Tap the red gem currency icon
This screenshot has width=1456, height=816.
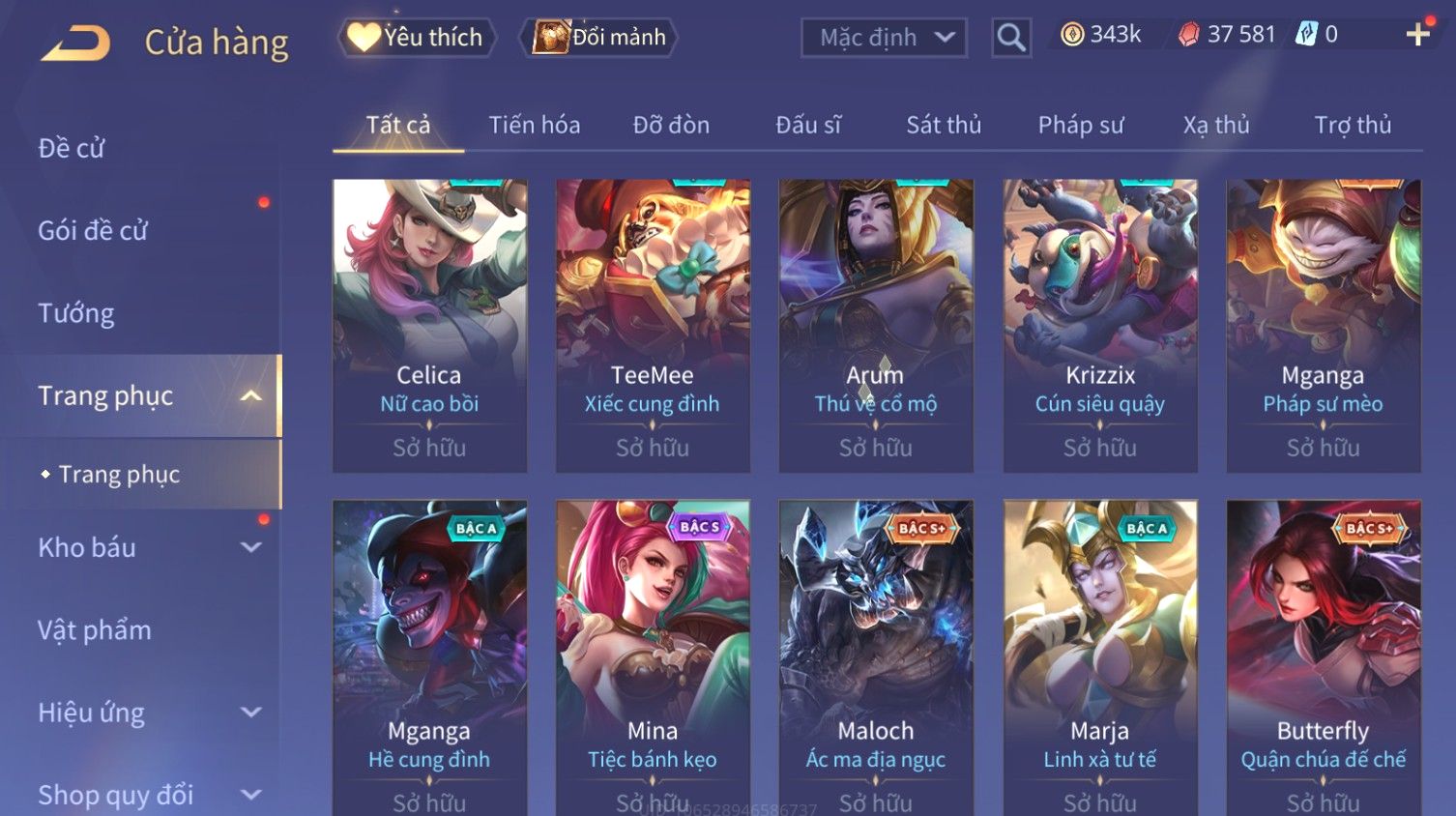tap(1189, 35)
